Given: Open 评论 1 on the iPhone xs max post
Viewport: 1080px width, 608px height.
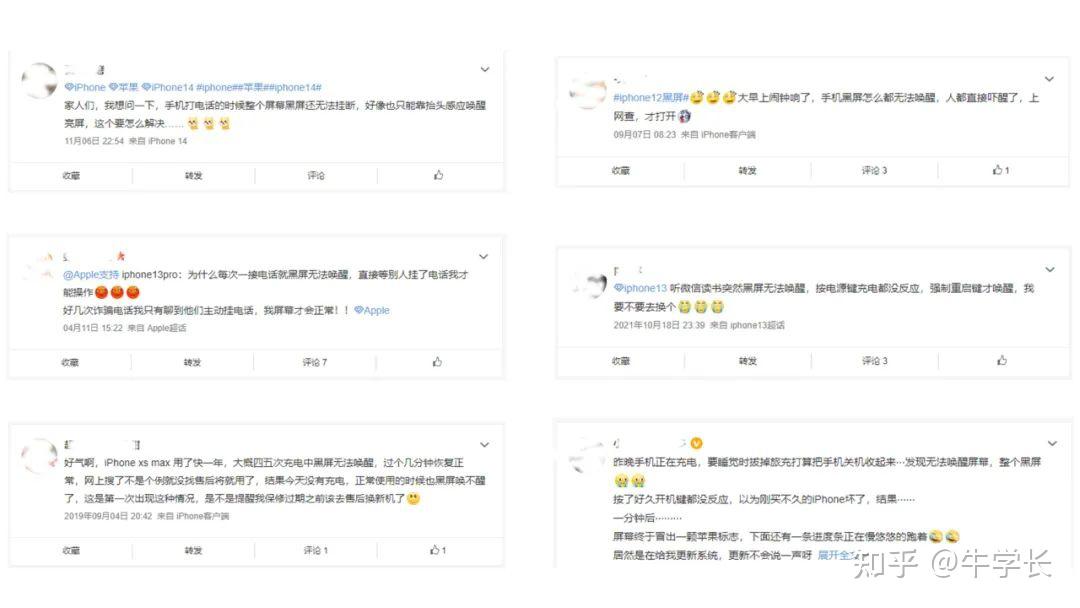Looking at the screenshot, I should pos(316,550).
